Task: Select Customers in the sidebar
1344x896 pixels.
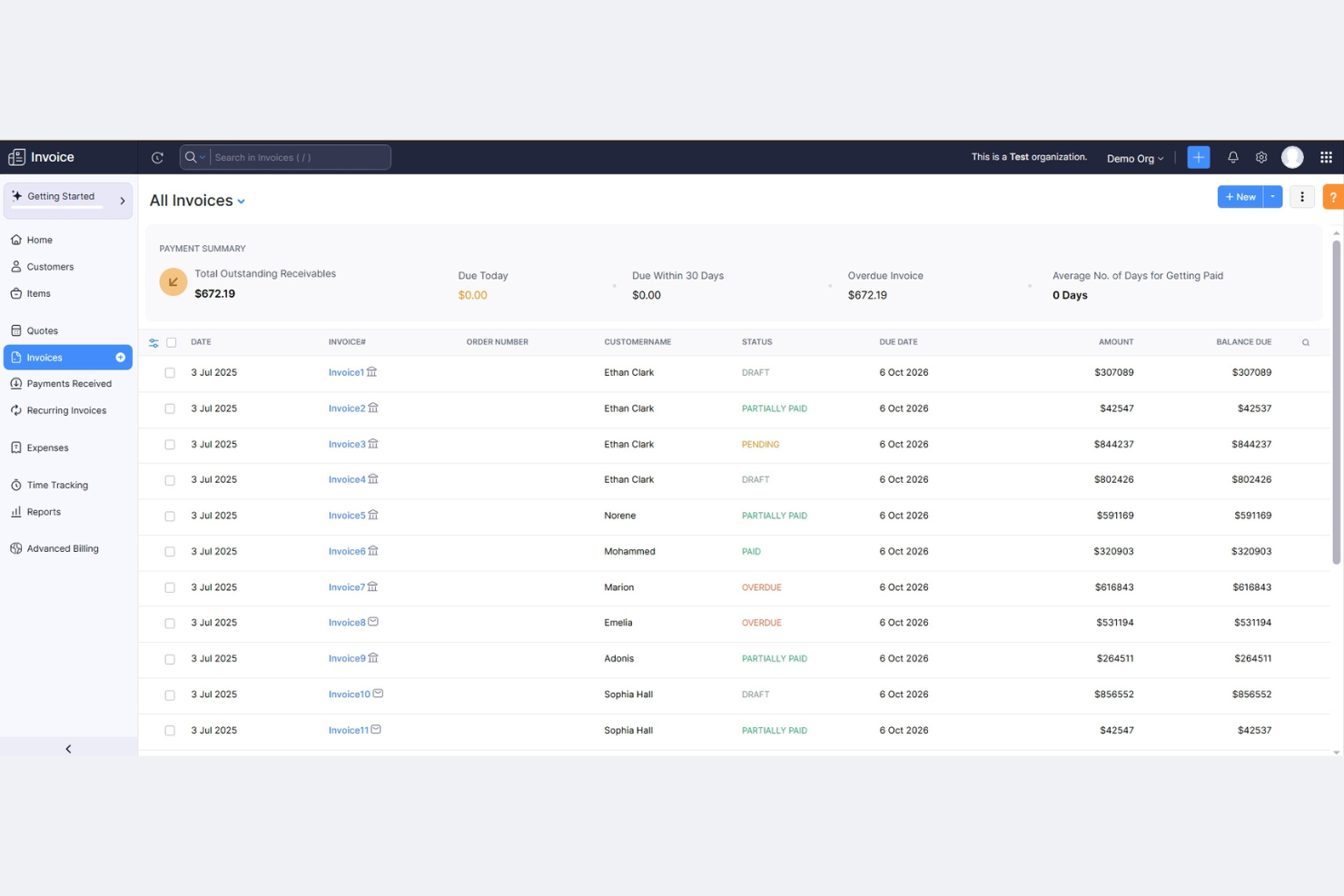Action: tap(50, 266)
